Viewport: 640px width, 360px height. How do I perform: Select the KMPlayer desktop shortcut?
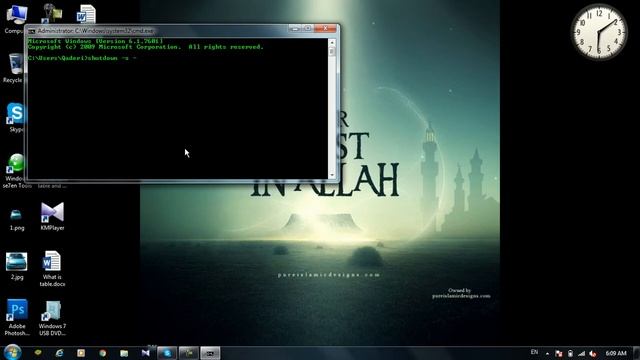pos(52,216)
